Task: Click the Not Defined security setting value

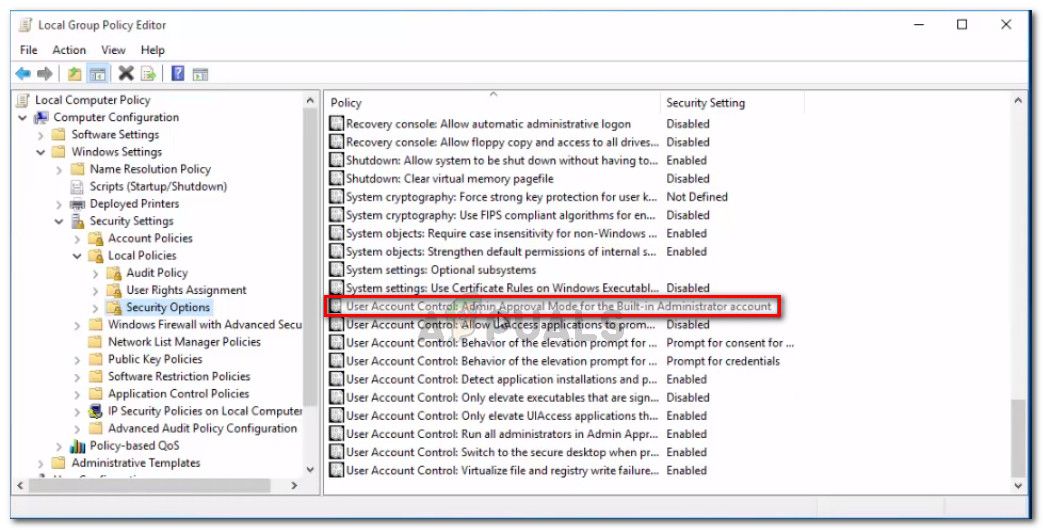Action: pyautogui.click(x=697, y=197)
